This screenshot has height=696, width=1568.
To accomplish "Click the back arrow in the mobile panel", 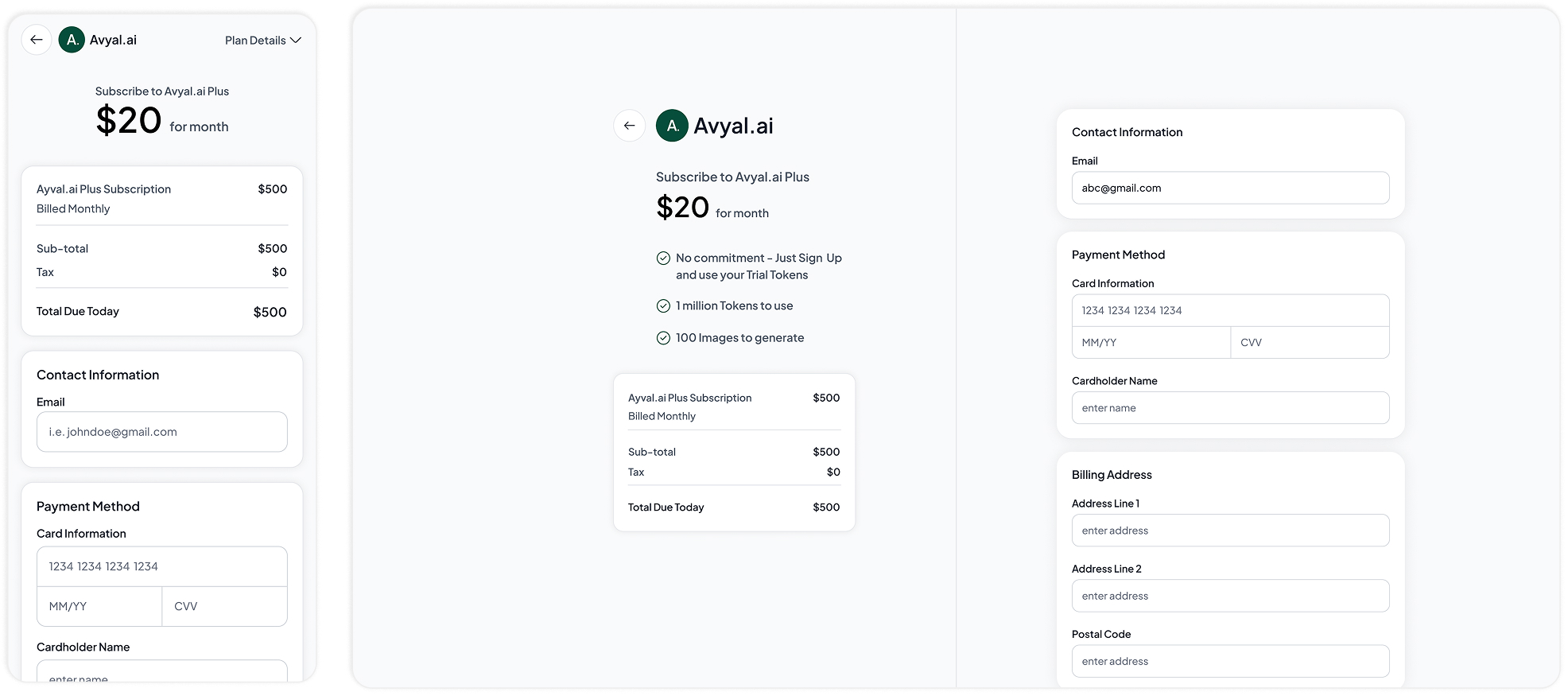I will (37, 40).
